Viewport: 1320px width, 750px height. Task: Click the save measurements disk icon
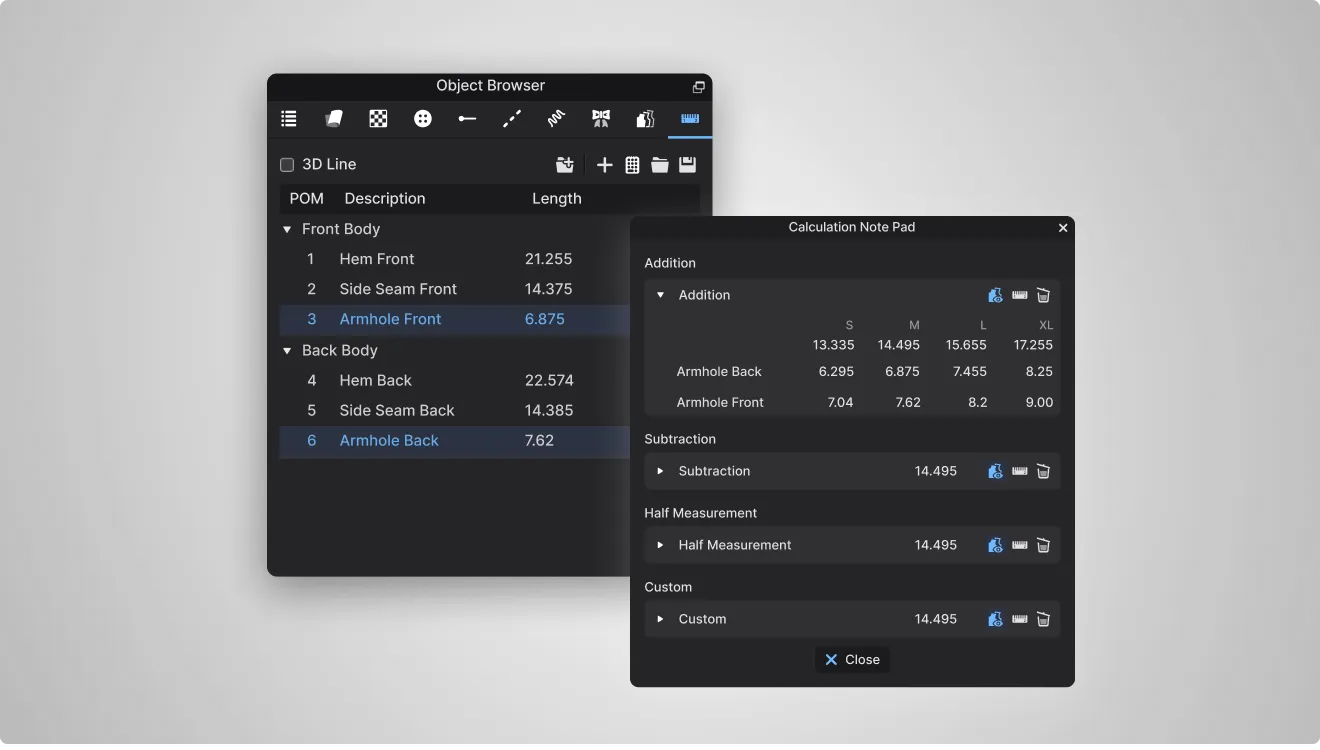pyautogui.click(x=688, y=165)
